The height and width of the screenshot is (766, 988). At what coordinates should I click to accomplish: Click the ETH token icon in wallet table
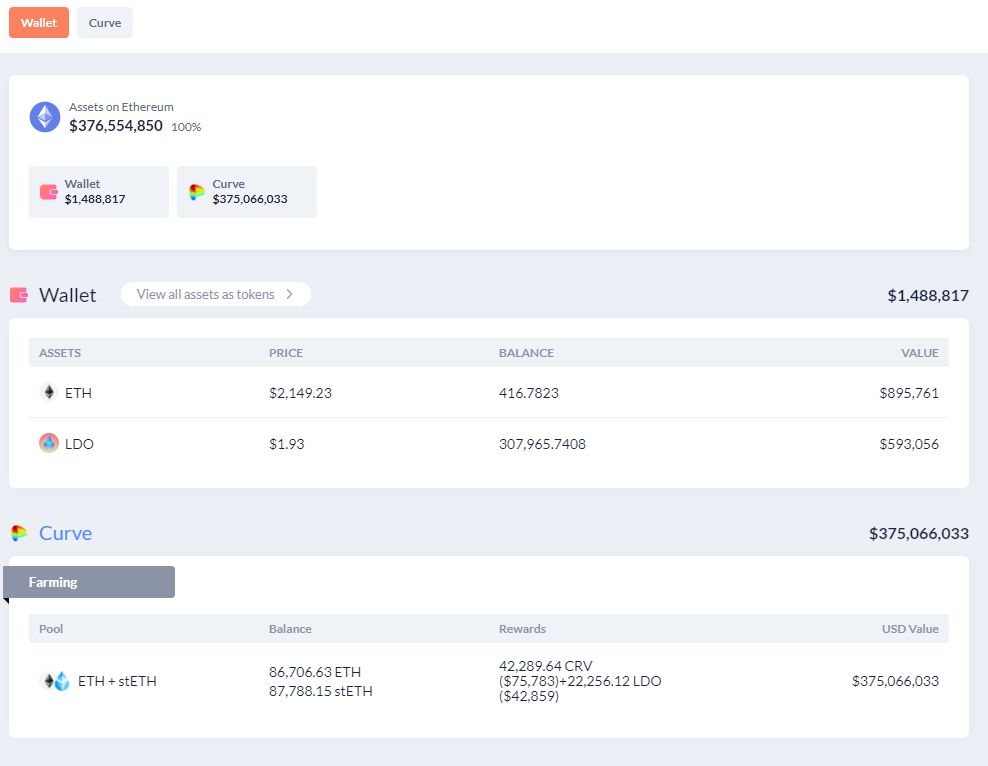pyautogui.click(x=49, y=392)
